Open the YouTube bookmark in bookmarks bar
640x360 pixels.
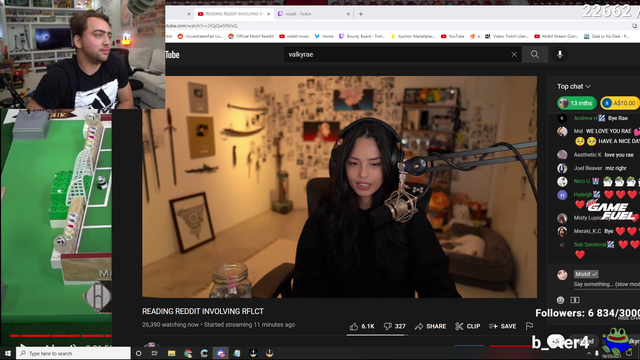[x=452, y=36]
